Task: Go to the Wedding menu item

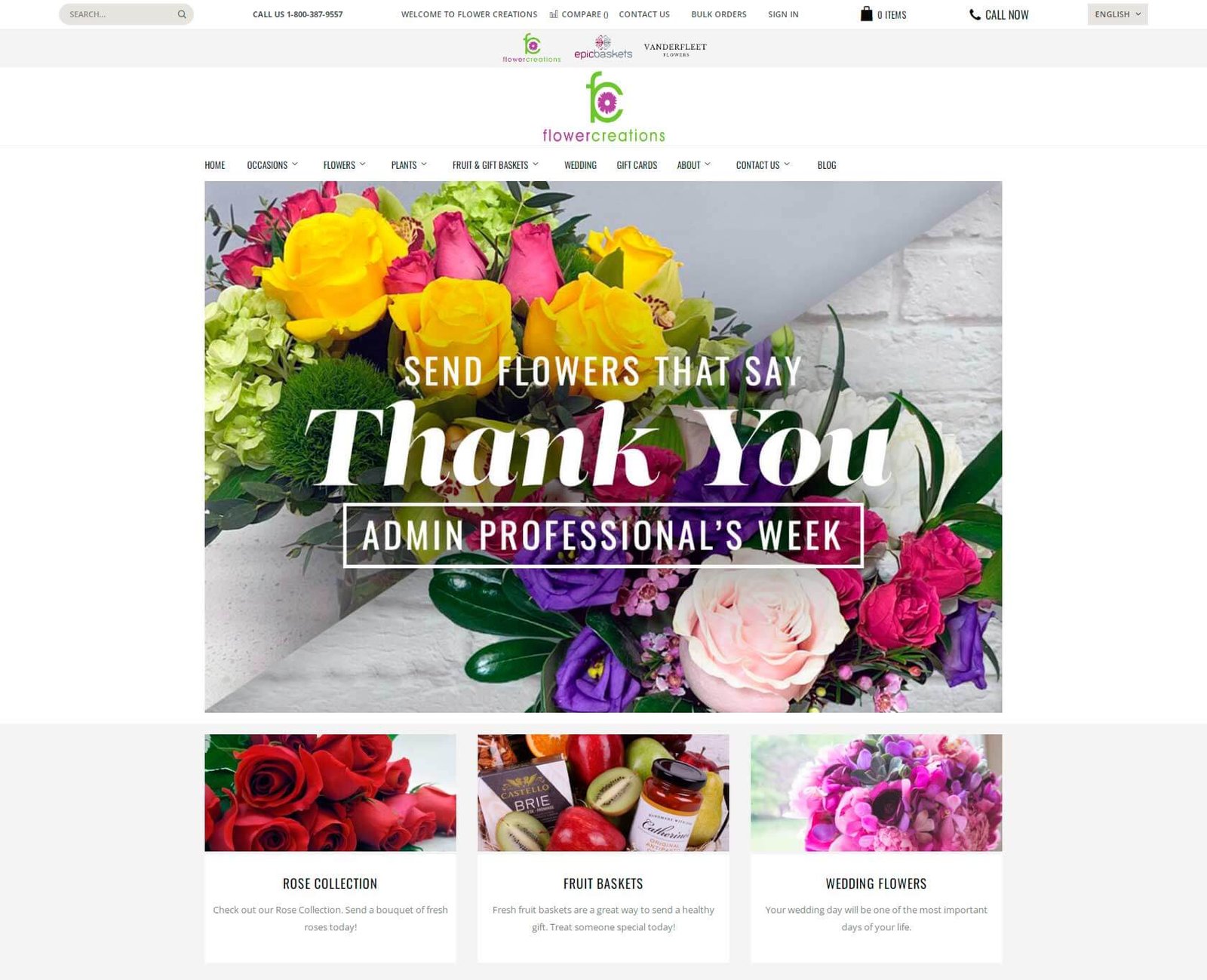Action: pyautogui.click(x=580, y=165)
